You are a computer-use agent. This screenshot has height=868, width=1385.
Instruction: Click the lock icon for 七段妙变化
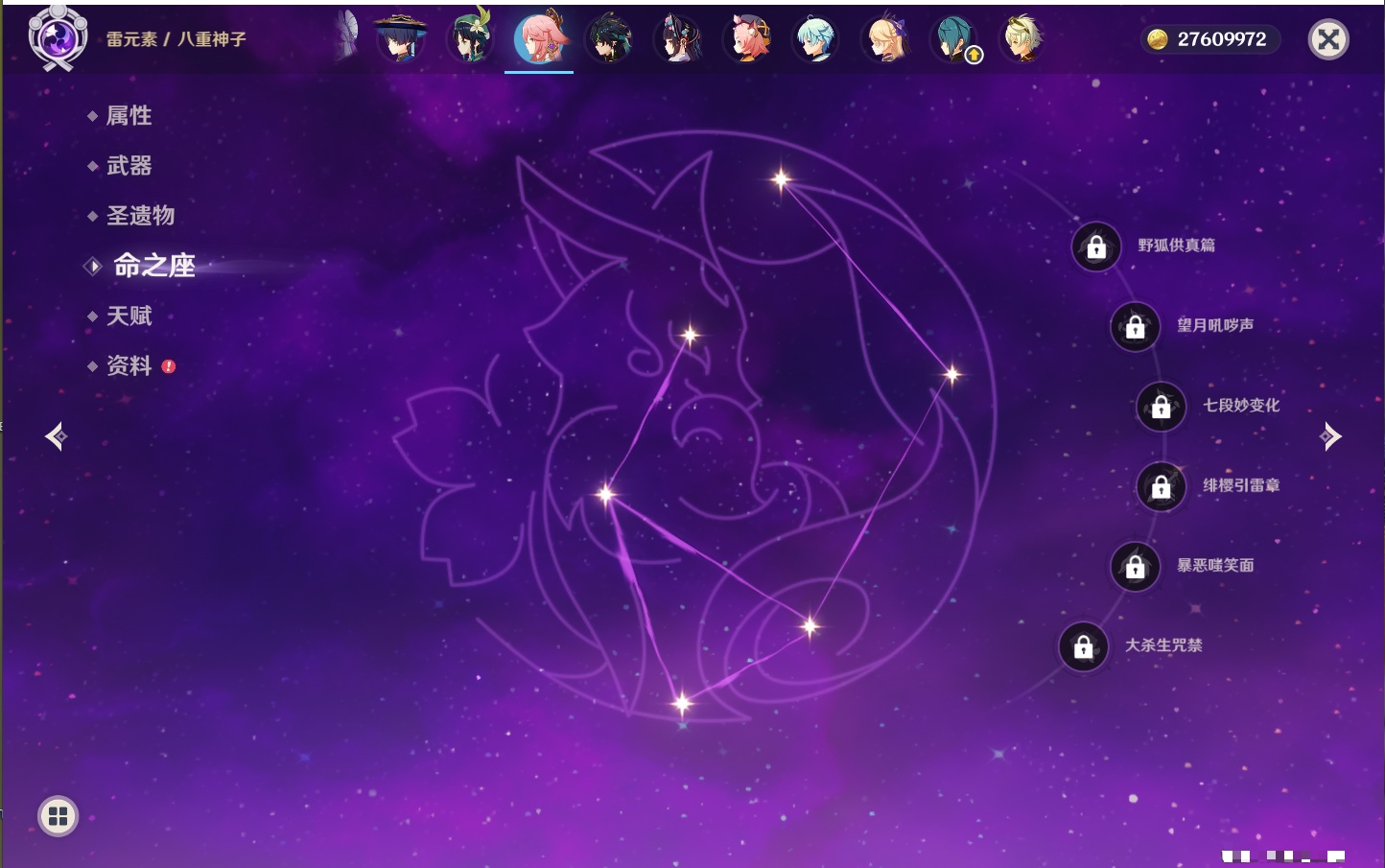coord(1161,407)
